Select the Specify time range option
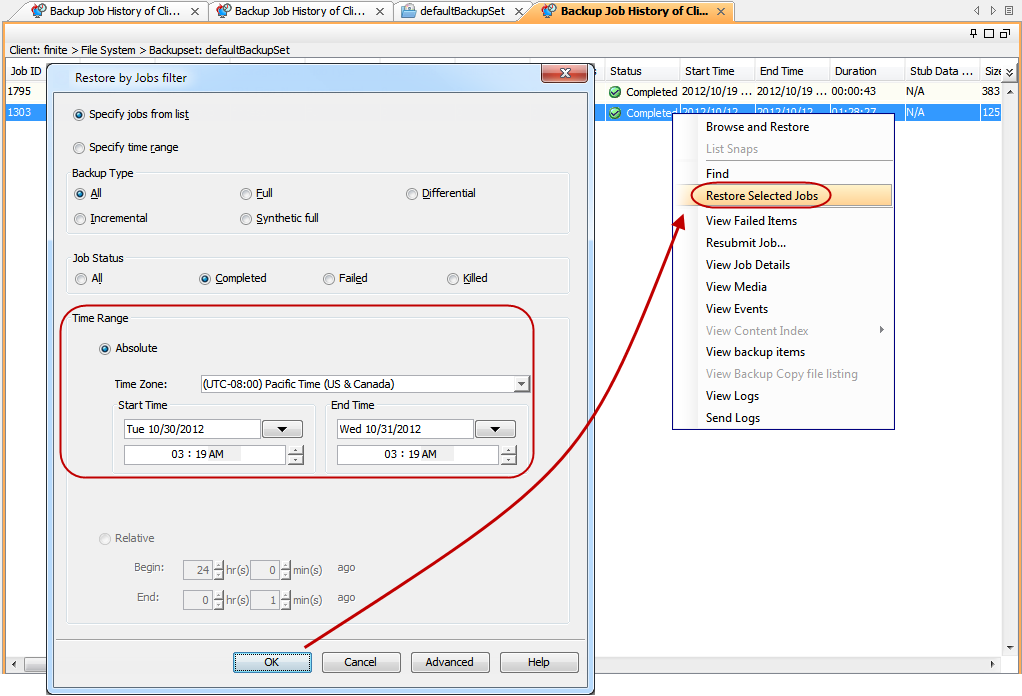1022x696 pixels. coord(80,148)
